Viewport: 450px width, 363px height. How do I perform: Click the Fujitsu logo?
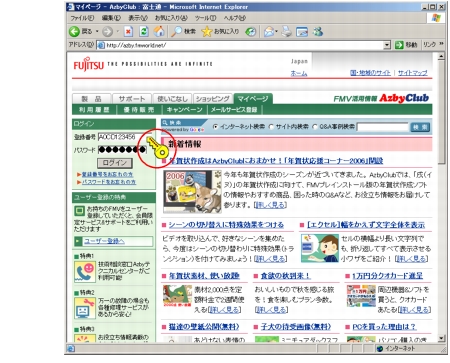[89, 64]
